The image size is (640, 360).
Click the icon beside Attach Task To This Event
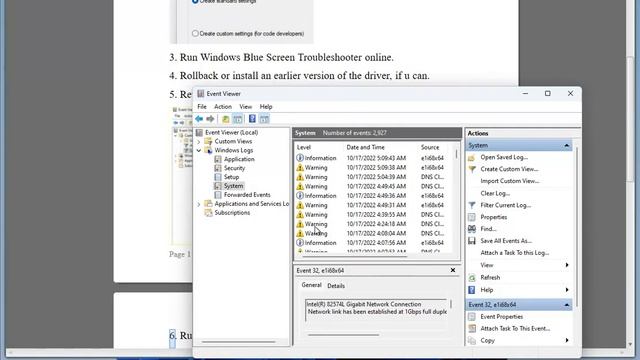click(x=472, y=329)
